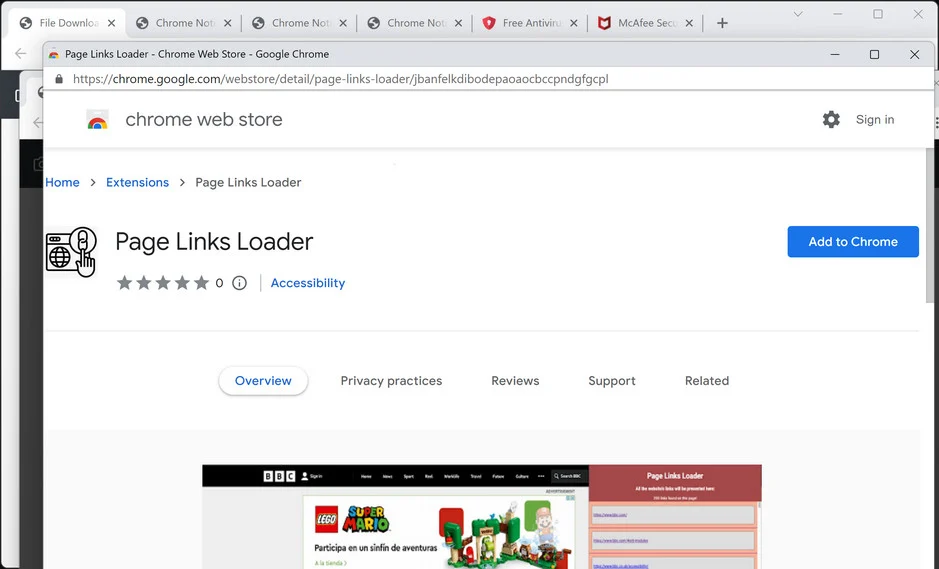
Task: Click Add to Chrome button
Action: click(853, 241)
